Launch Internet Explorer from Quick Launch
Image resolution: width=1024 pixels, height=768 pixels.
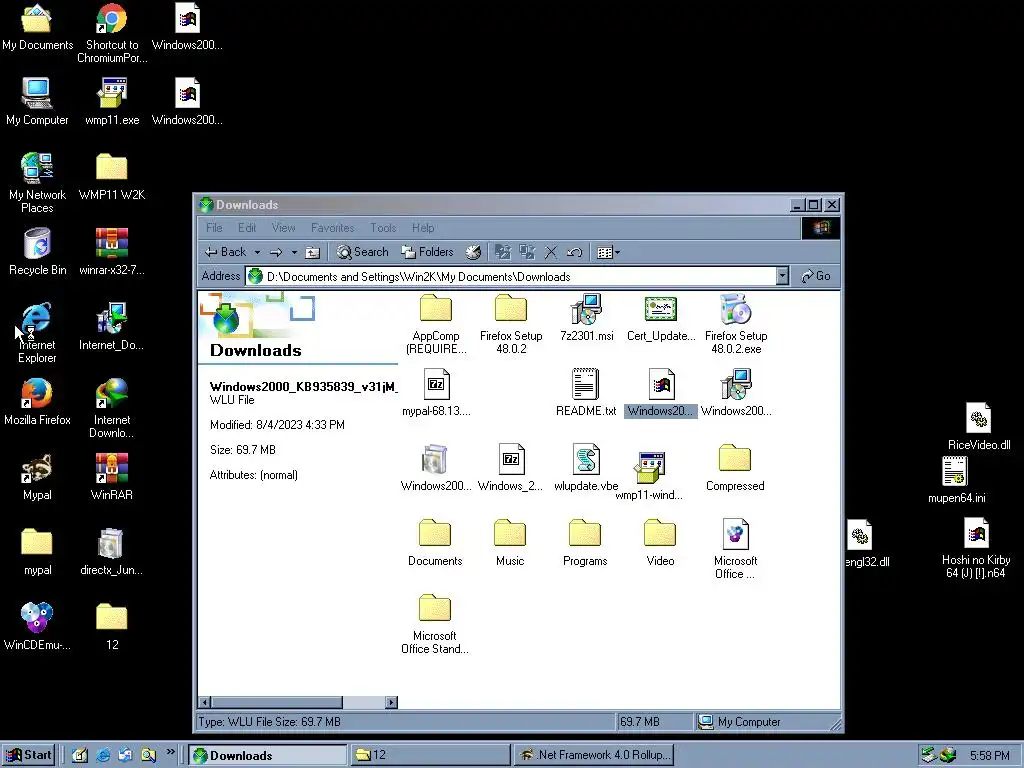(103, 755)
